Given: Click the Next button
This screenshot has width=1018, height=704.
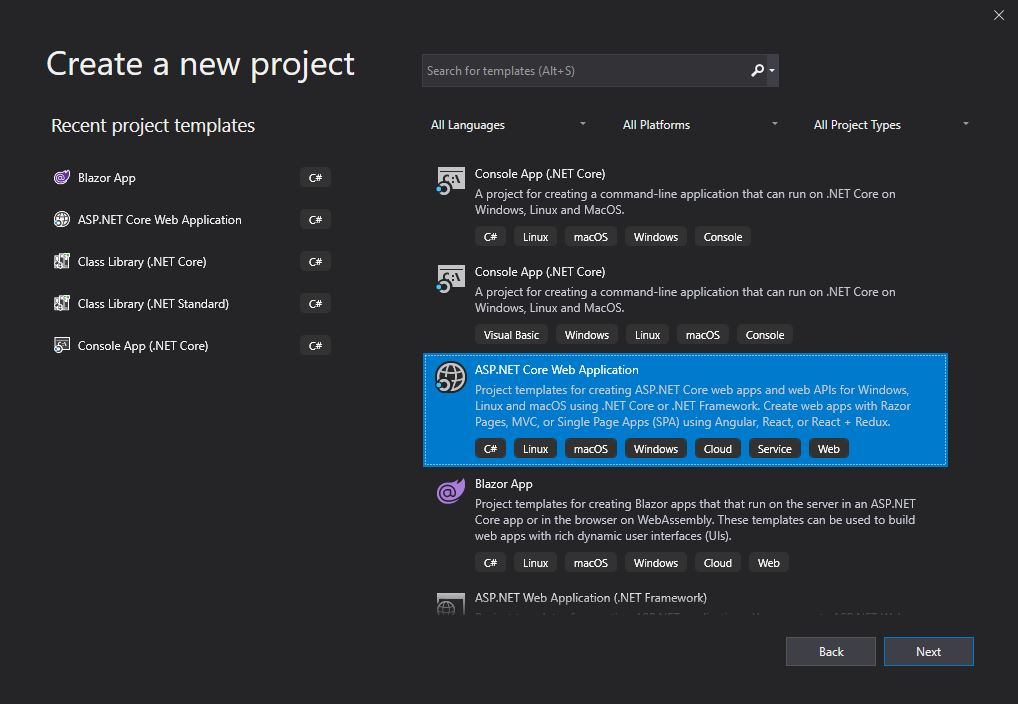Looking at the screenshot, I should click(928, 651).
